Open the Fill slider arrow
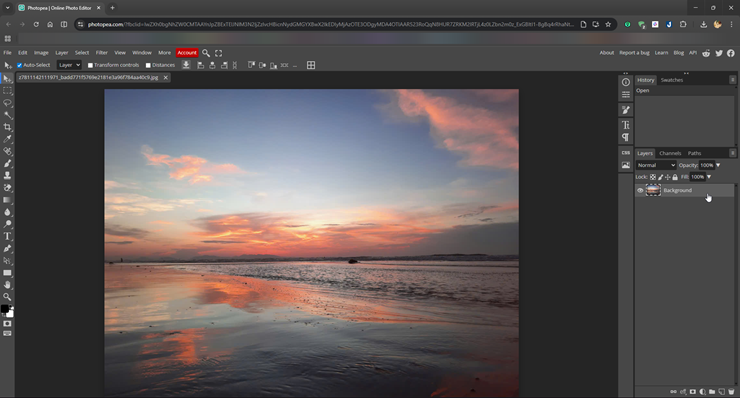Viewport: 740px width, 398px height. coord(709,177)
